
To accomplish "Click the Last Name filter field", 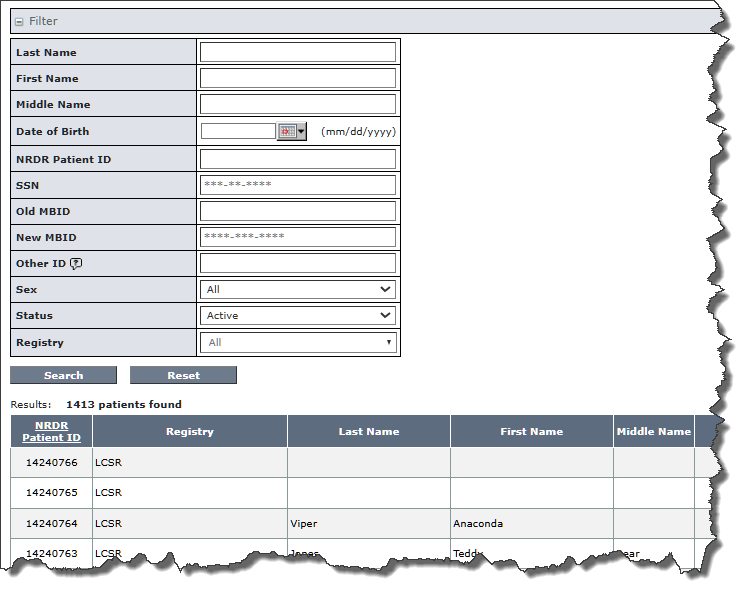I will pyautogui.click(x=298, y=52).
